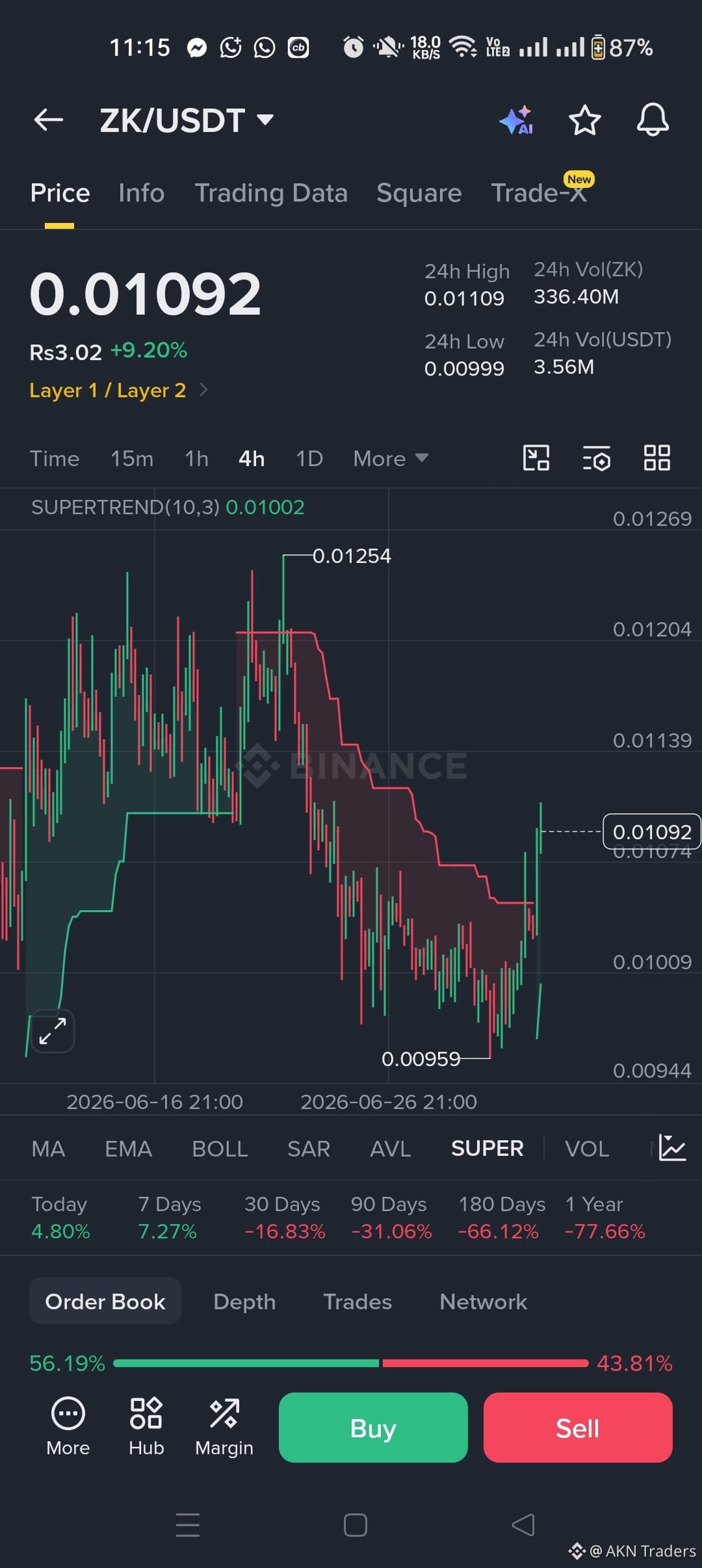Enable the BOLL indicator
This screenshot has height=1568, width=702.
click(220, 1149)
